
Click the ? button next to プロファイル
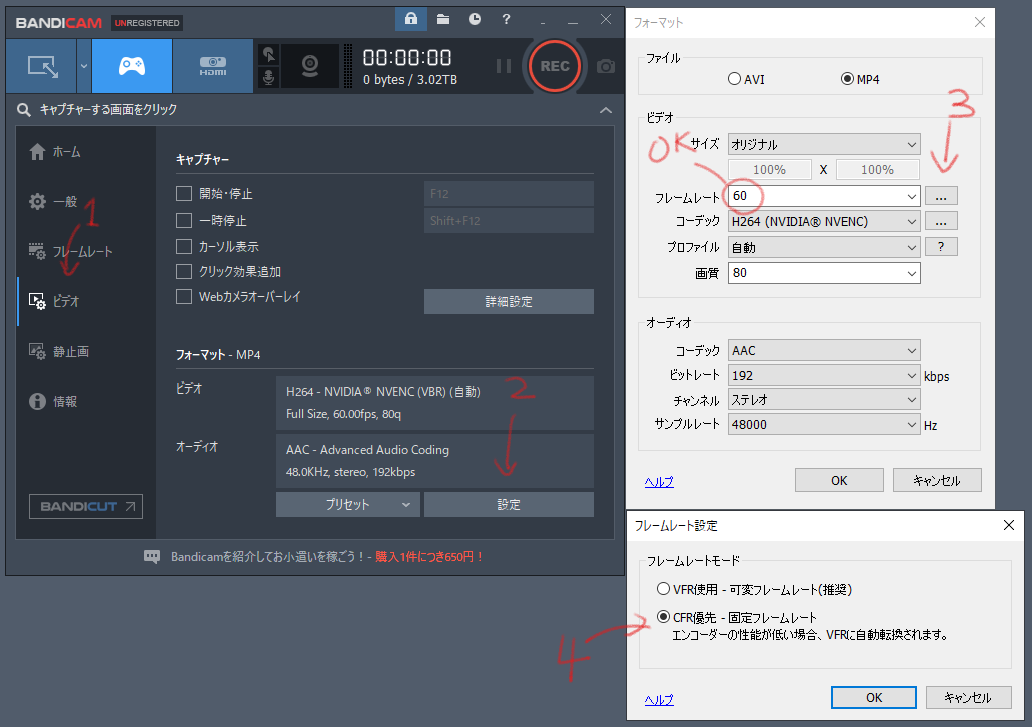pos(941,247)
